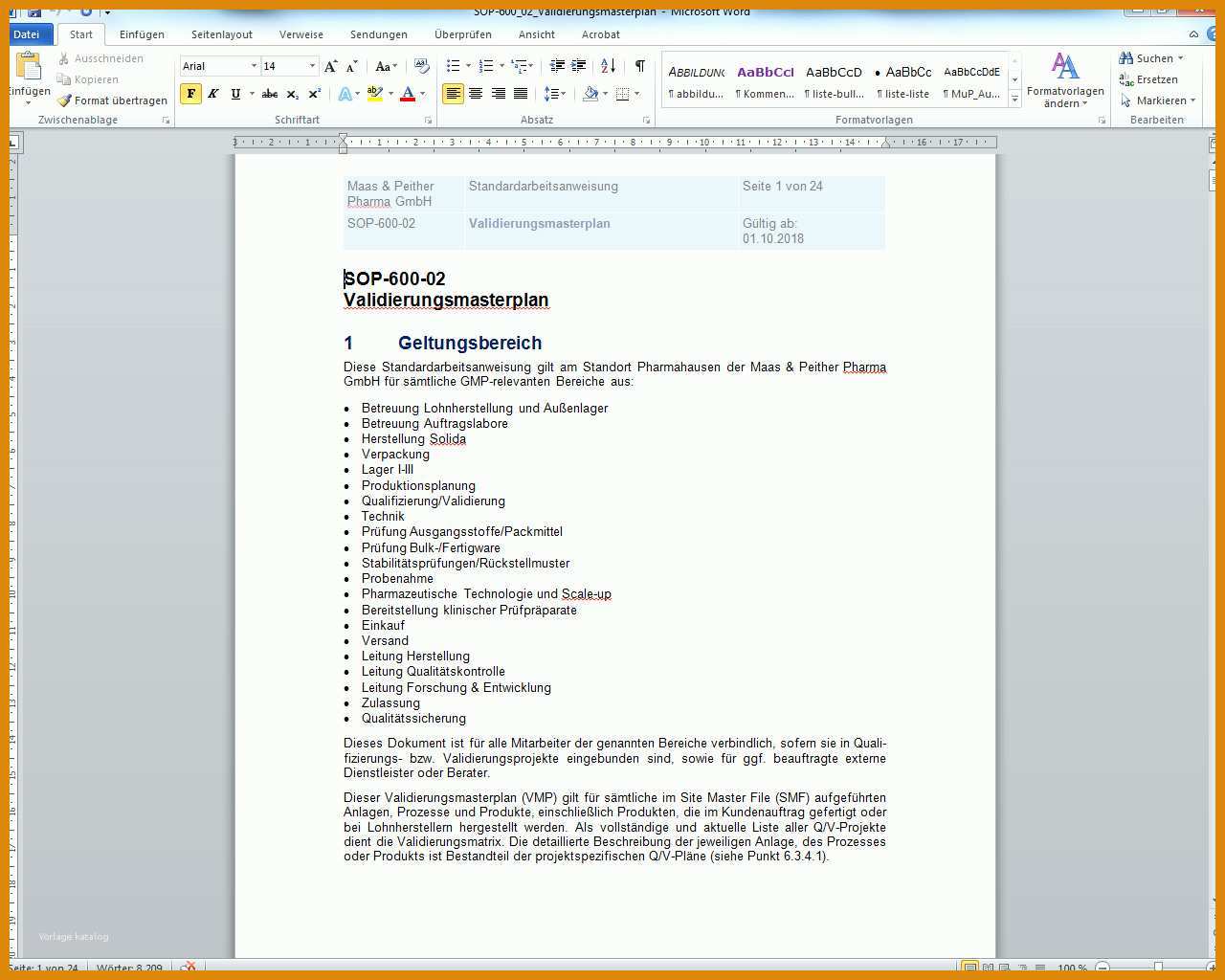The width and height of the screenshot is (1225, 980).
Task: Click the line spacing icon
Action: pos(551,94)
